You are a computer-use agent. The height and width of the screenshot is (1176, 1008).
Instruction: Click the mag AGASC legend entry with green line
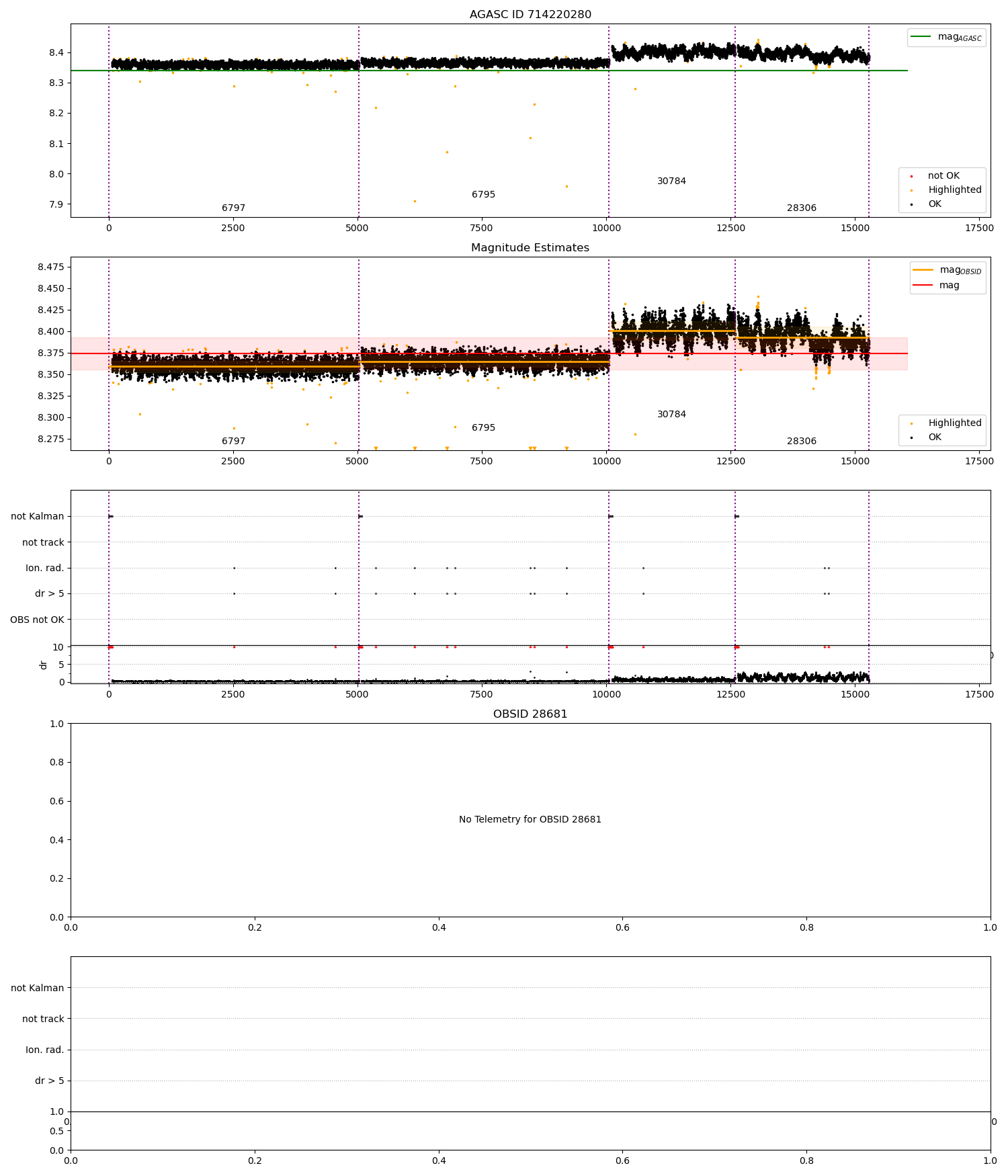click(x=946, y=37)
